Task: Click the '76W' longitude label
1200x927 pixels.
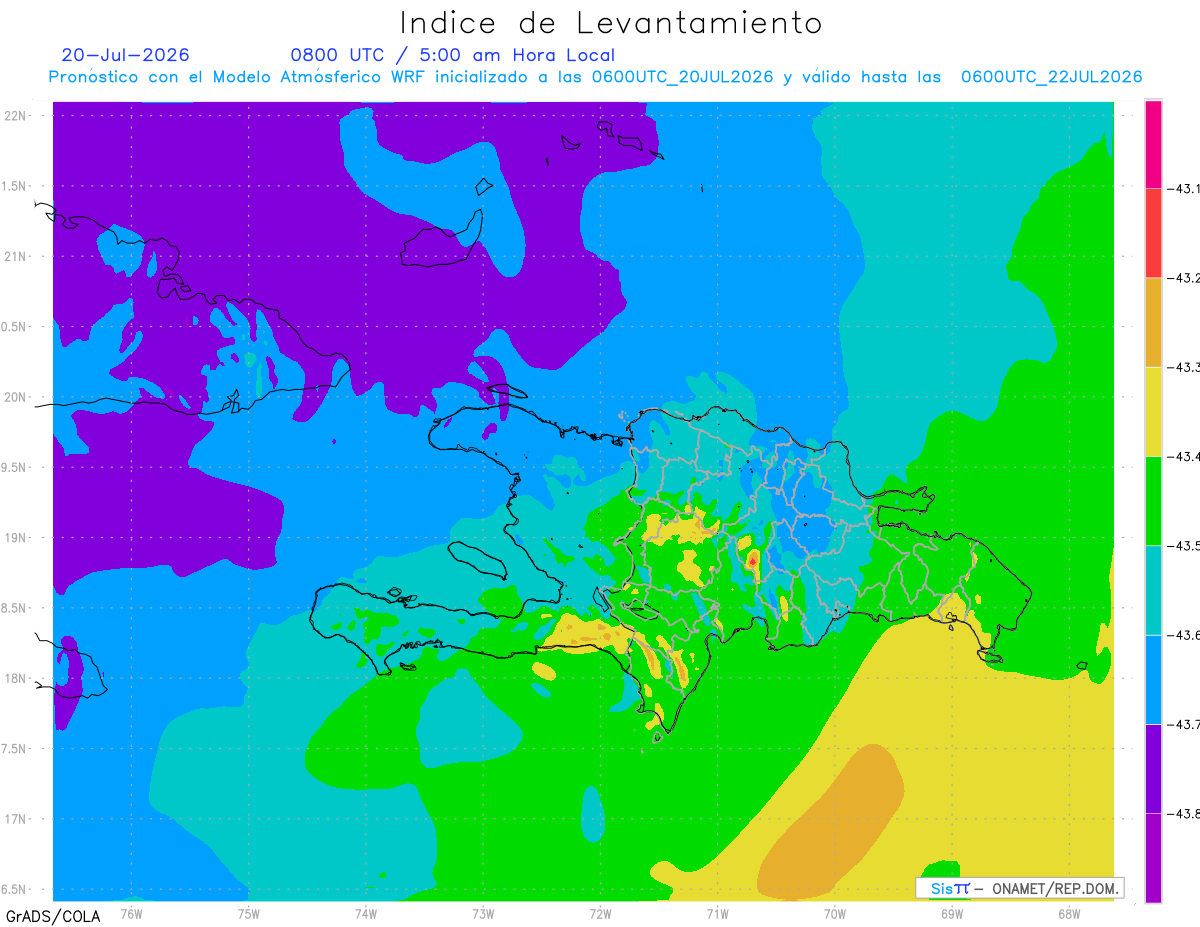Action: pyautogui.click(x=131, y=912)
